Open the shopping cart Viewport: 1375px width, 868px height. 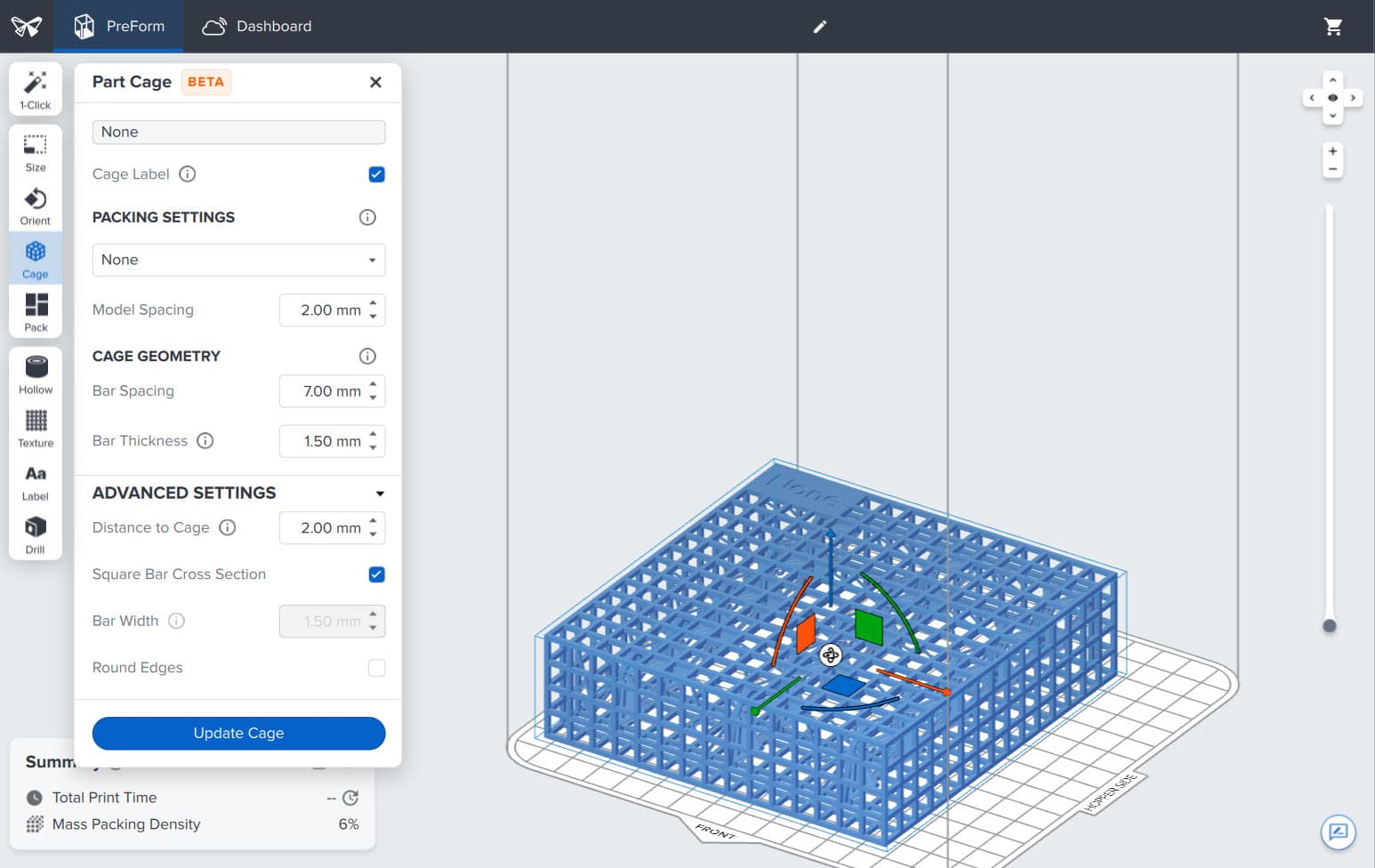click(1333, 27)
